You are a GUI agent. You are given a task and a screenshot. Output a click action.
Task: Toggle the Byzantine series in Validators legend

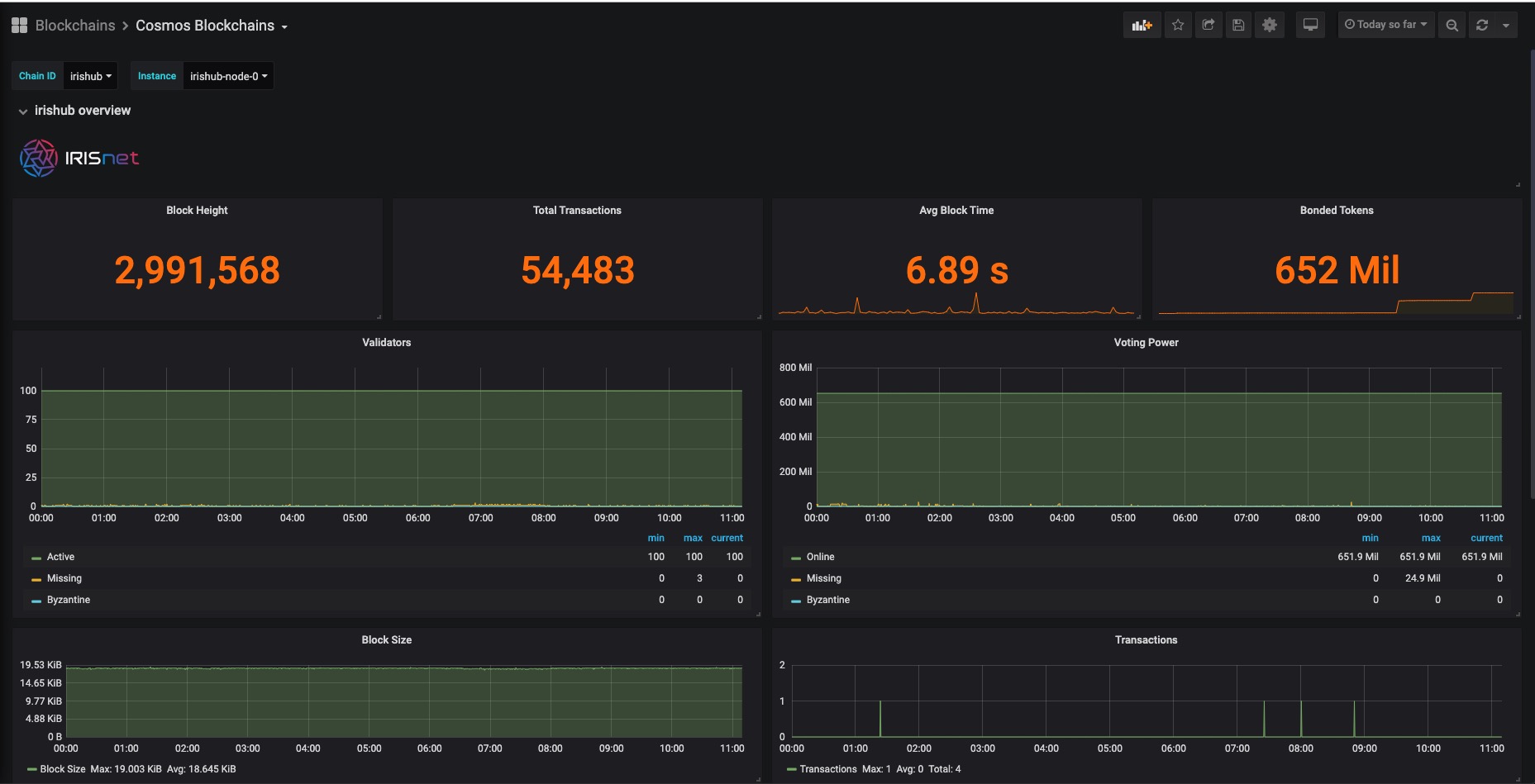(69, 600)
